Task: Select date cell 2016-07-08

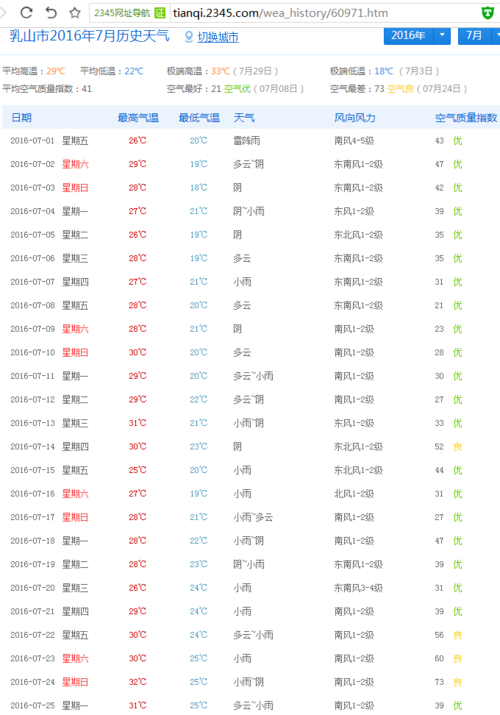Action: (x=32, y=306)
